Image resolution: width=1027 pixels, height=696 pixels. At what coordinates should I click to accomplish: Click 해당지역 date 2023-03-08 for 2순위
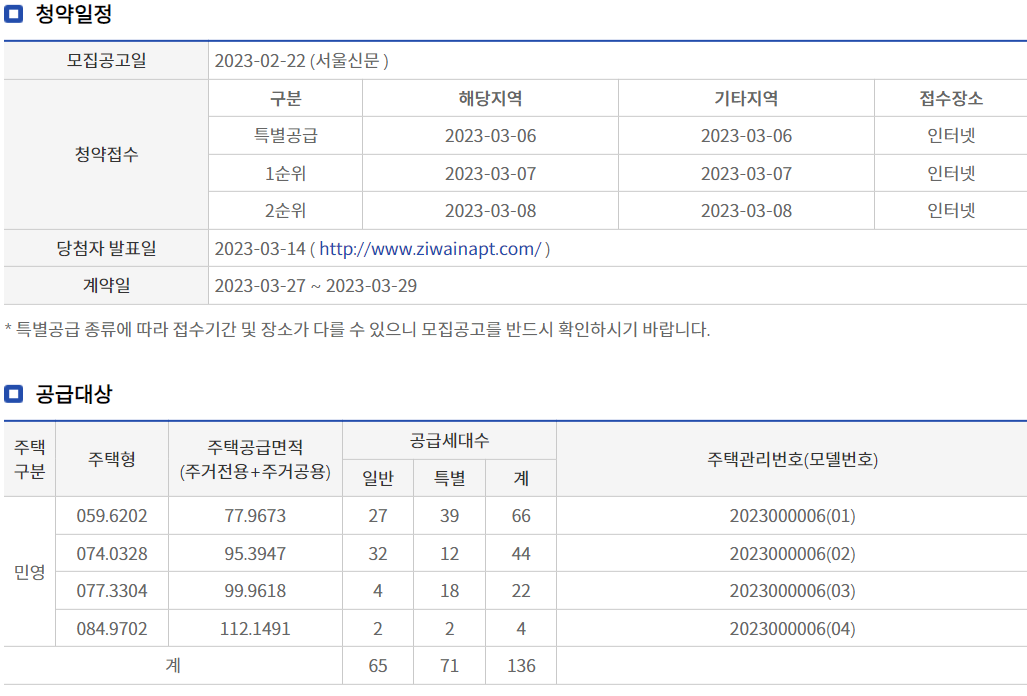coord(490,211)
